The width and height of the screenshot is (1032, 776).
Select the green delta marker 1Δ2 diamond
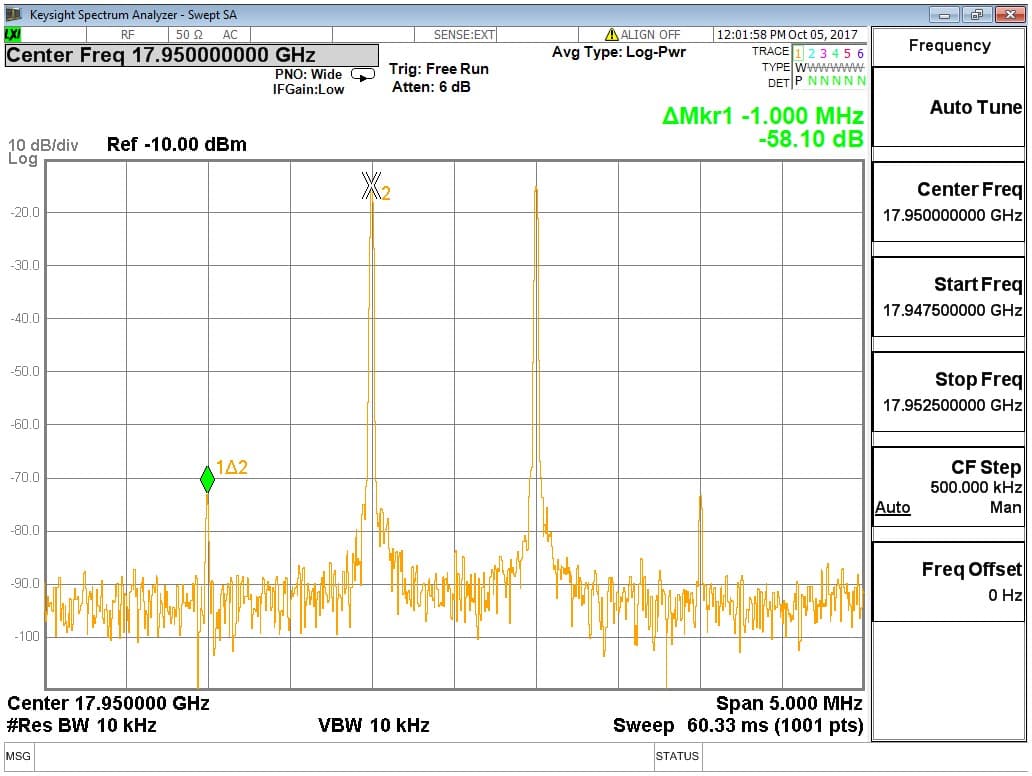(x=207, y=479)
